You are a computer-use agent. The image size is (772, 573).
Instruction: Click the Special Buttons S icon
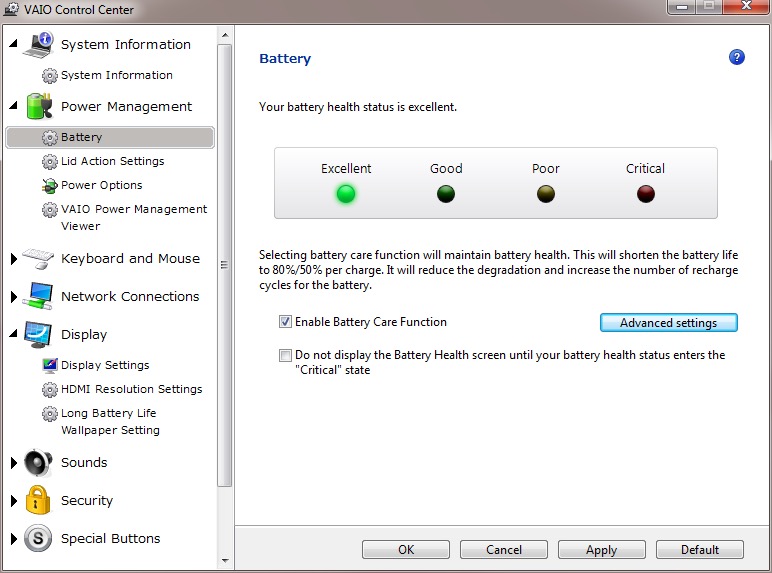(38, 538)
